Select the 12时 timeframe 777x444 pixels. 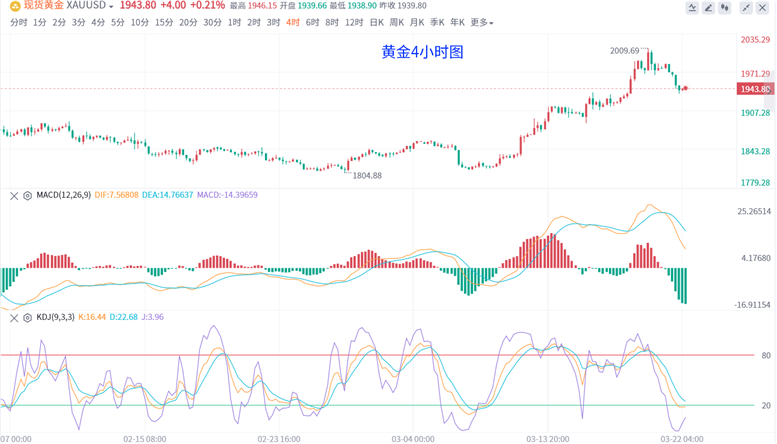pos(354,22)
